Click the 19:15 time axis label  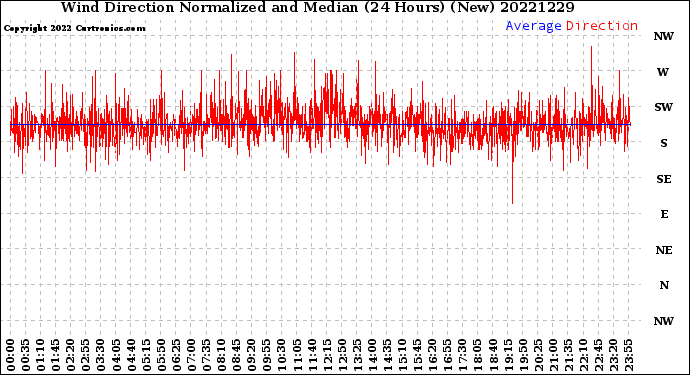pos(507,355)
